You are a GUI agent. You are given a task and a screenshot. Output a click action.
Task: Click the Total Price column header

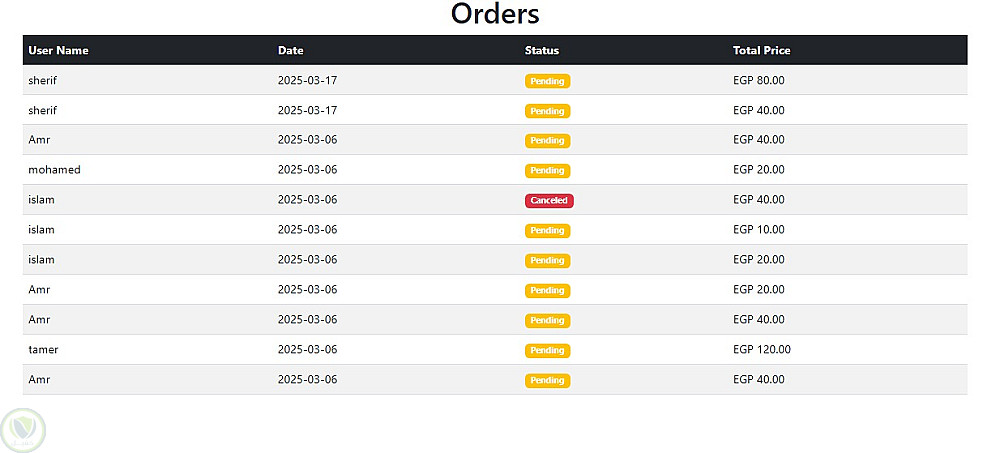[761, 50]
